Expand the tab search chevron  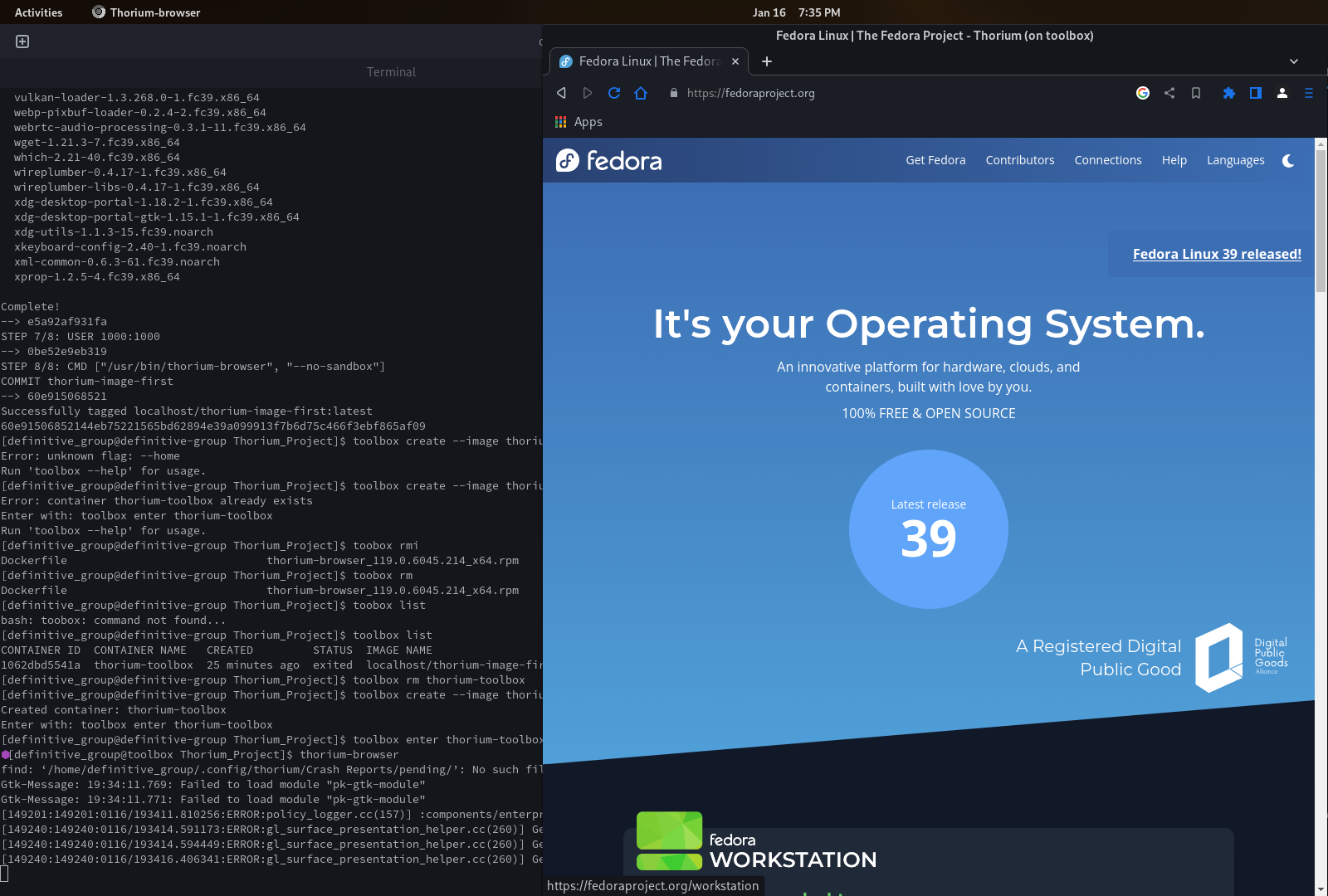pyautogui.click(x=1294, y=61)
